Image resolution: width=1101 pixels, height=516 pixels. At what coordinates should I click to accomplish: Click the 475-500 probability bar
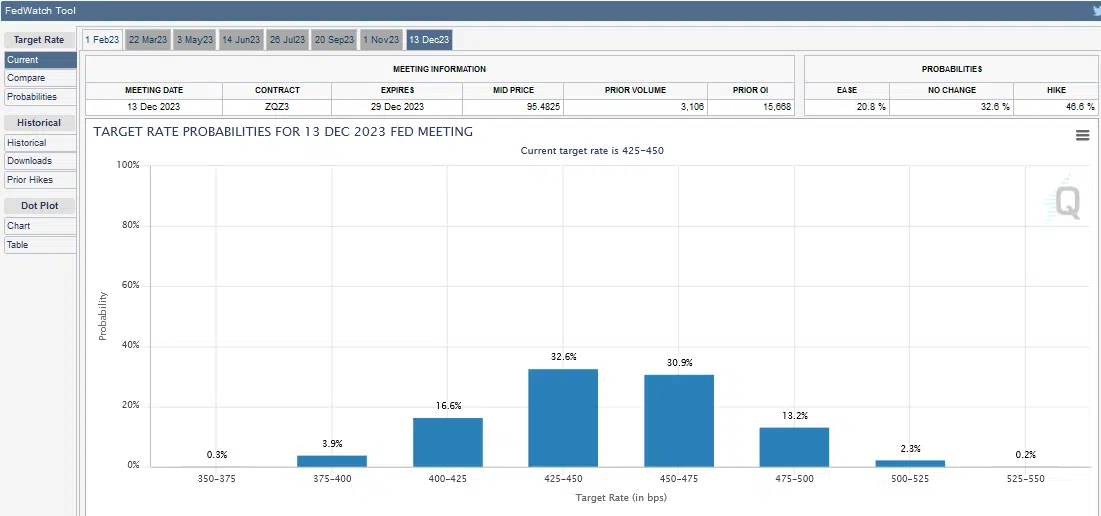pyautogui.click(x=794, y=447)
